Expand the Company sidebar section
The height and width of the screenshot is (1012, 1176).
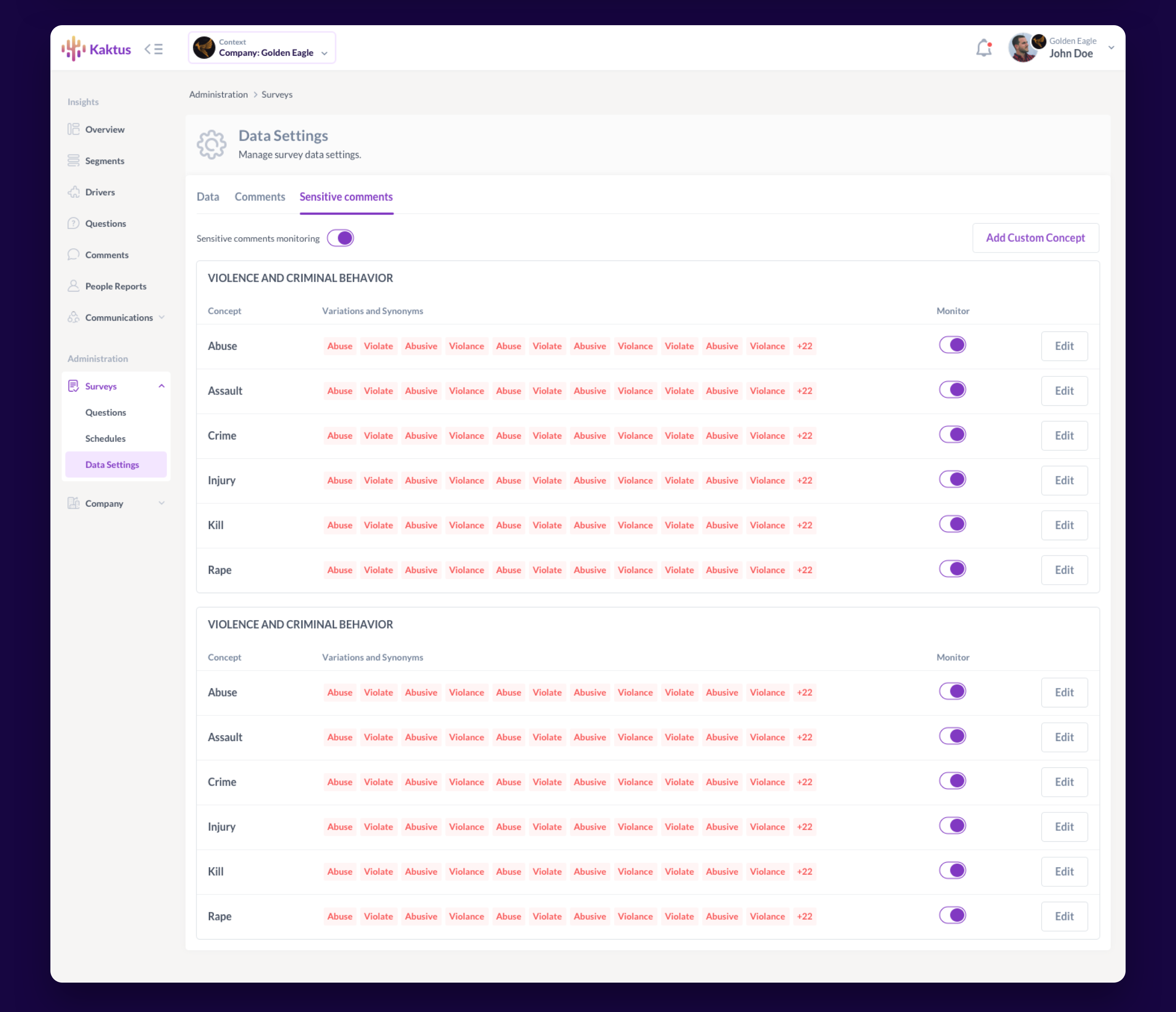tap(162, 503)
